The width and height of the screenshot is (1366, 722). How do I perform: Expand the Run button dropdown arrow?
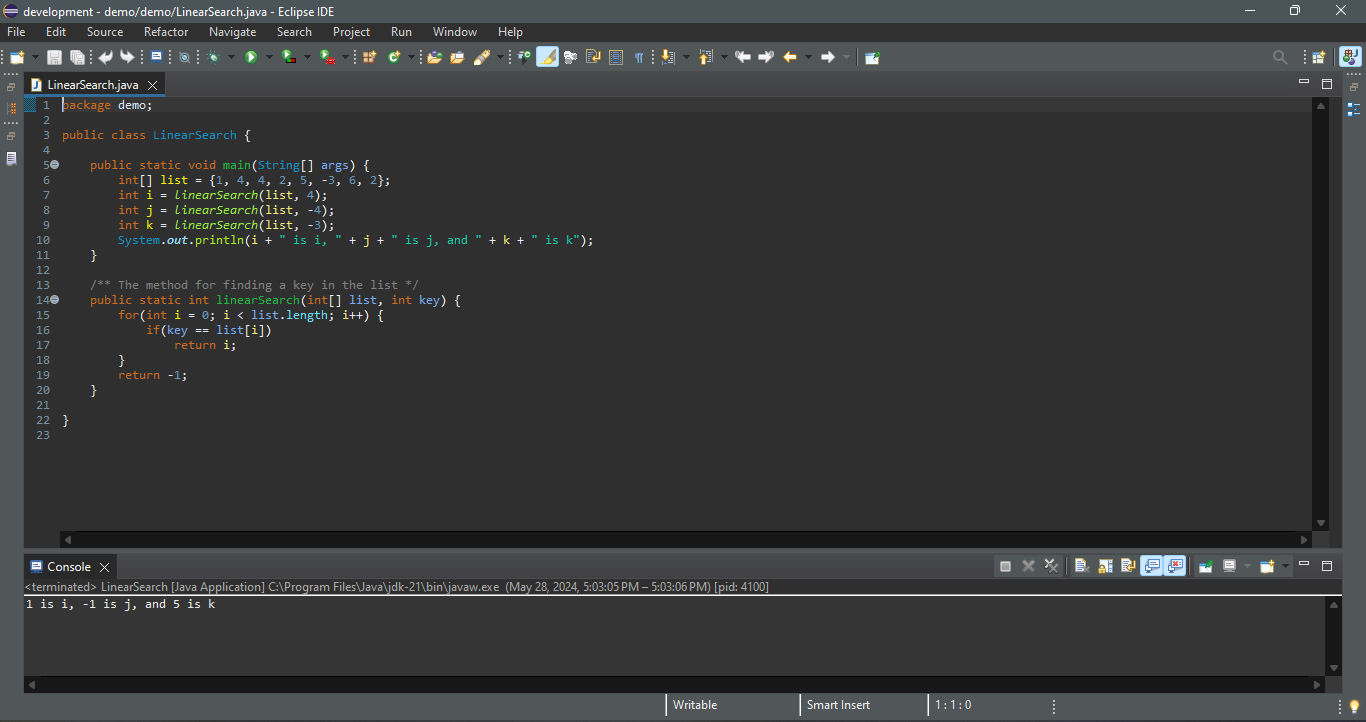tap(269, 57)
